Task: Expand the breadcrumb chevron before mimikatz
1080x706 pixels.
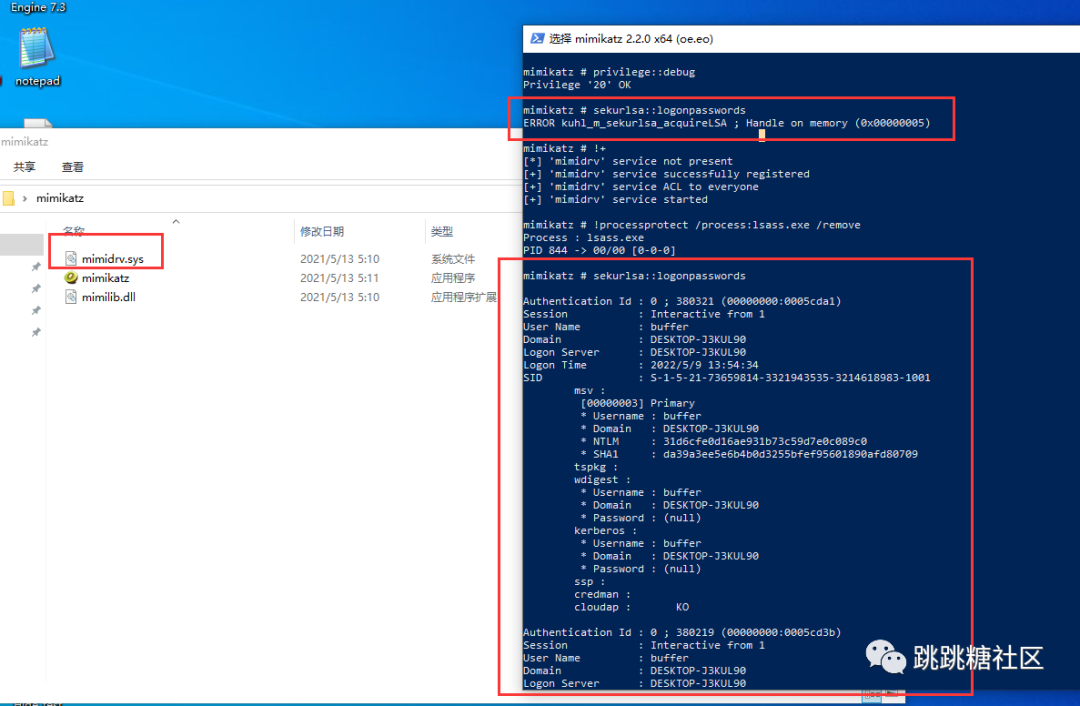Action: tap(25, 198)
